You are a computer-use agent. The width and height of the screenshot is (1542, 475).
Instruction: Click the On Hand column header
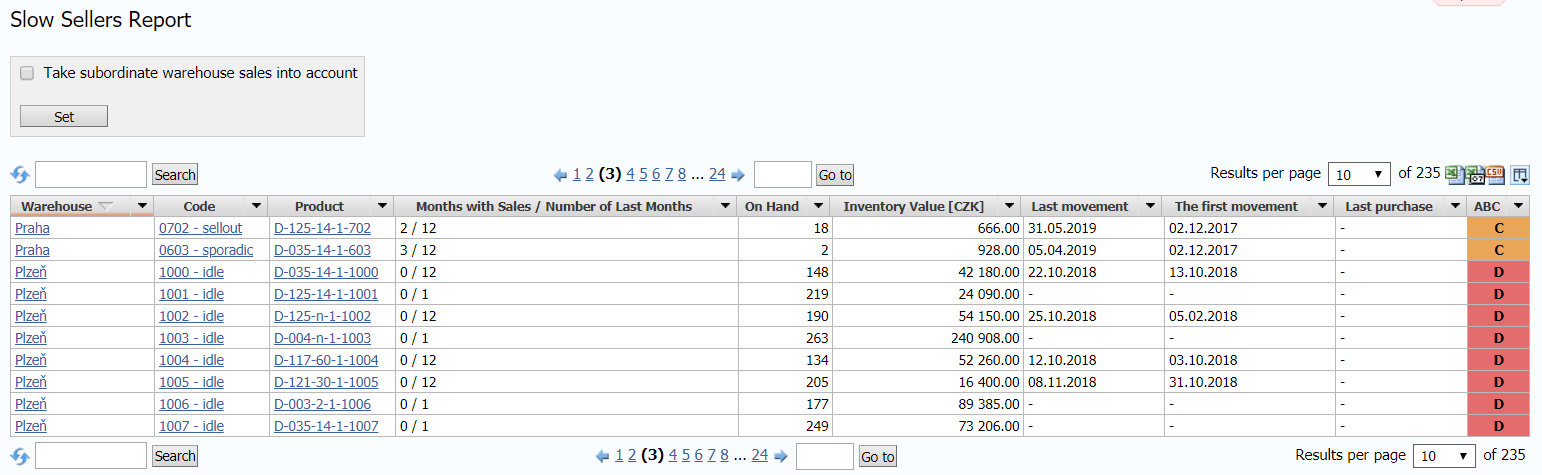pos(771,206)
